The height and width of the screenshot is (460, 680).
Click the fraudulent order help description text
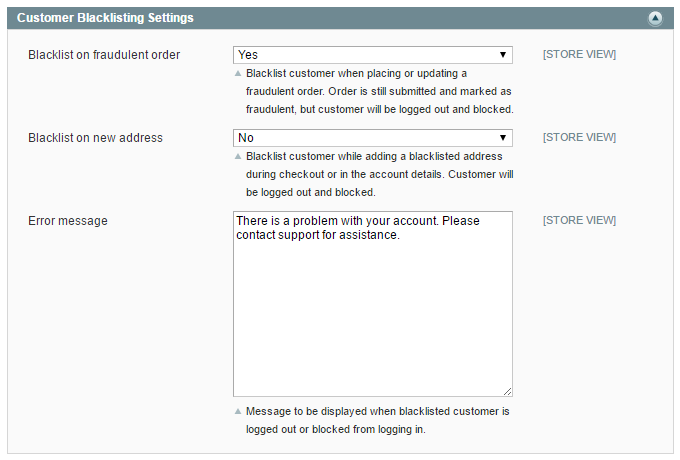pos(379,91)
